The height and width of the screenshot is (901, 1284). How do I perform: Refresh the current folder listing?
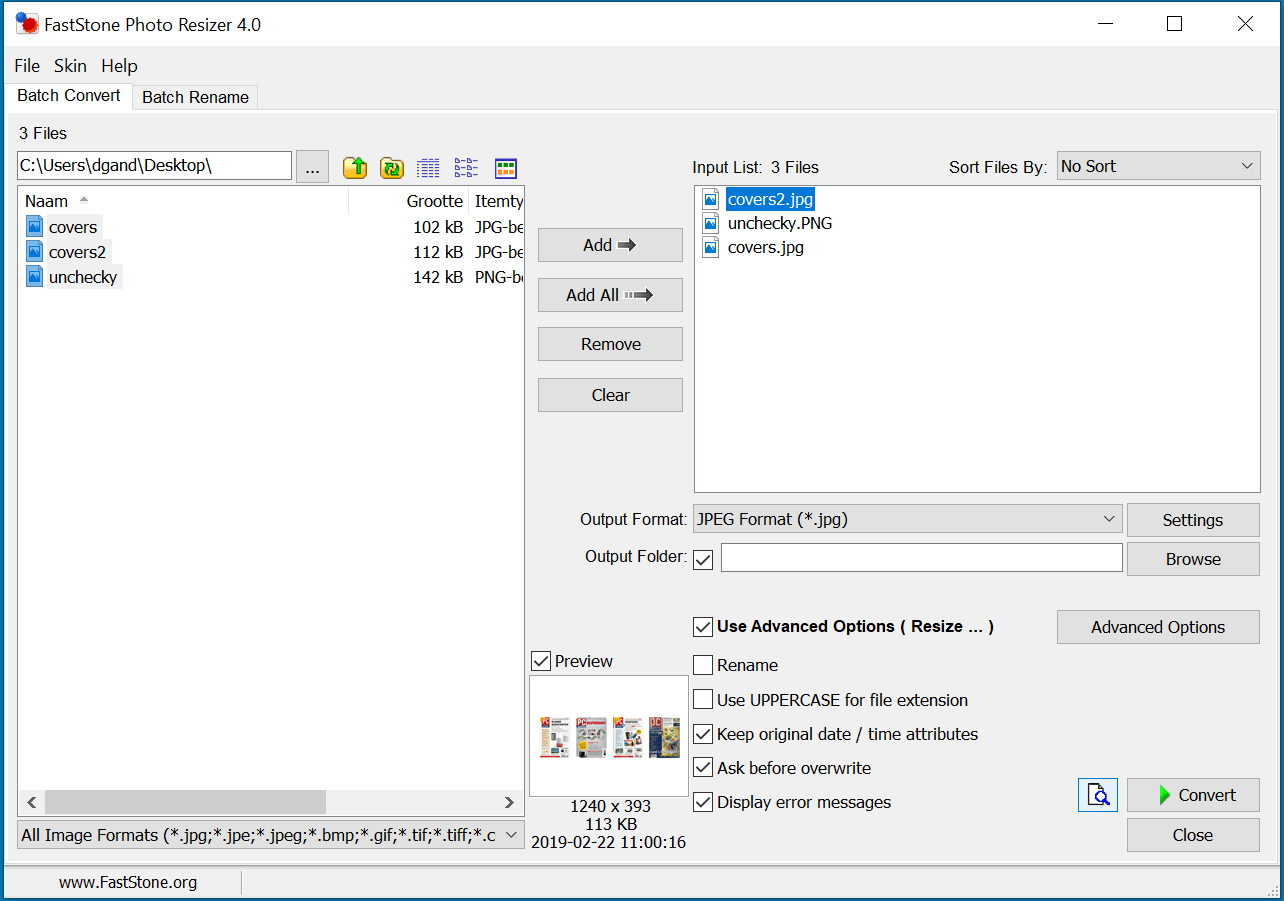point(391,167)
